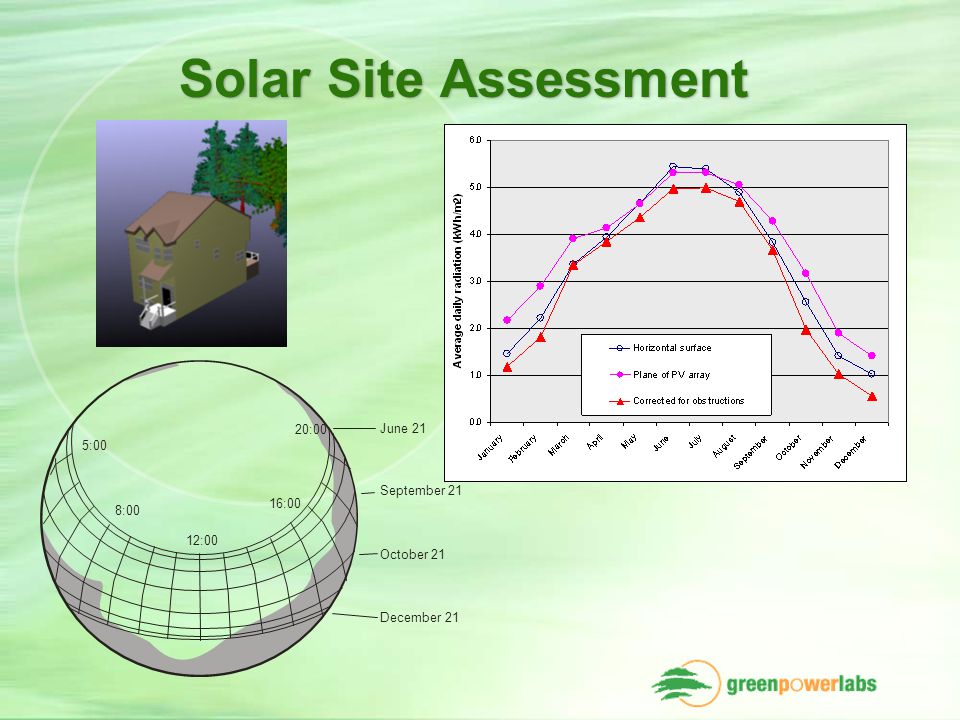The height and width of the screenshot is (720, 960).
Task: Click the February axis label
Action: tap(523, 448)
